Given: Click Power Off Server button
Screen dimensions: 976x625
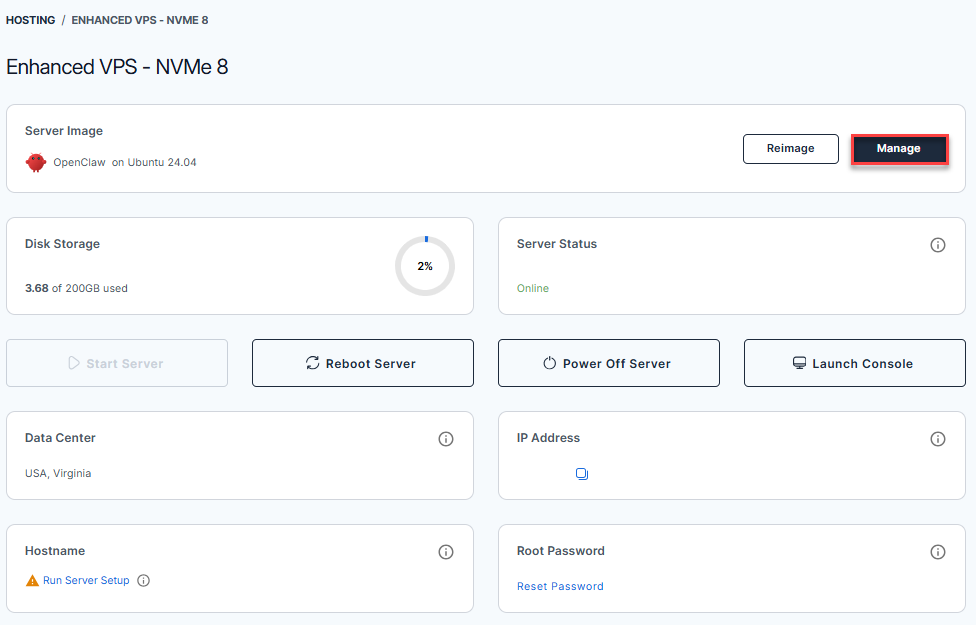Looking at the screenshot, I should pyautogui.click(x=609, y=363).
